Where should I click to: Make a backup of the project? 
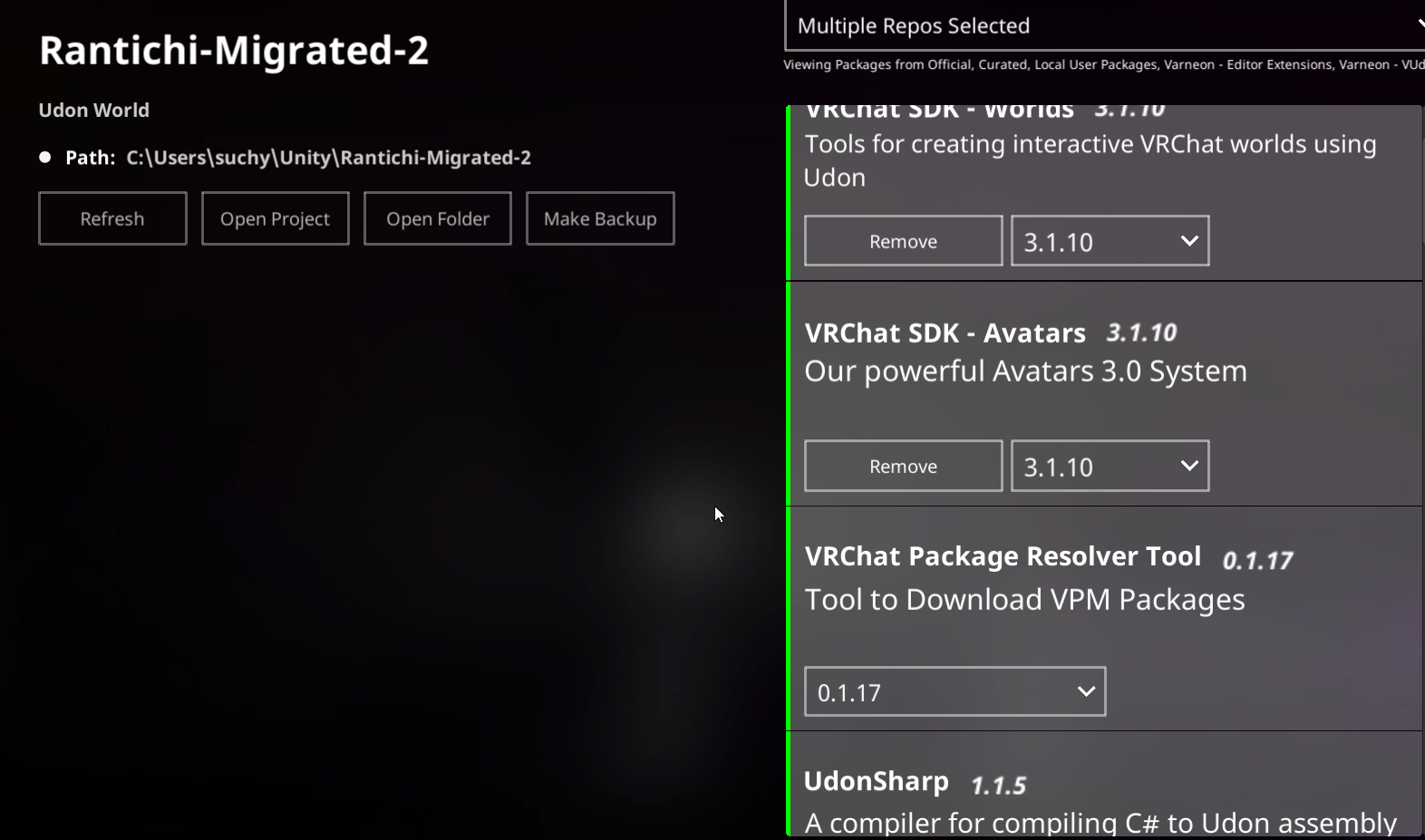[x=599, y=217]
